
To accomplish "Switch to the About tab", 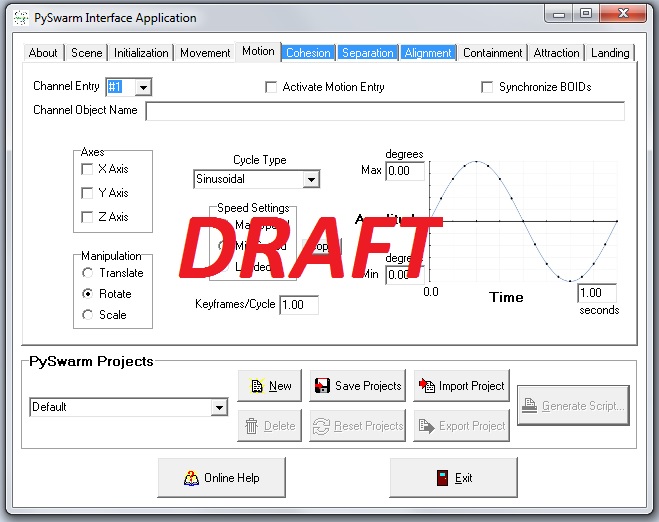I will (x=43, y=53).
